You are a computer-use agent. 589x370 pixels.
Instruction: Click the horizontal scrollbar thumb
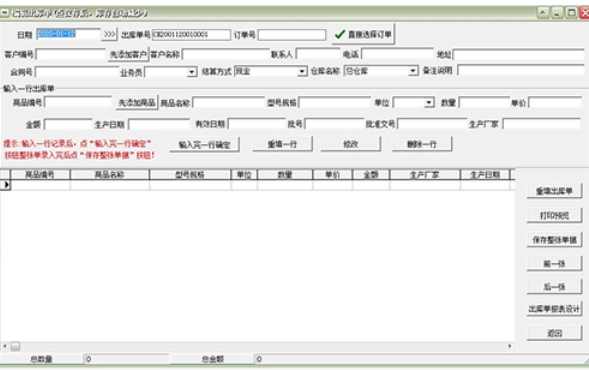tap(15, 346)
